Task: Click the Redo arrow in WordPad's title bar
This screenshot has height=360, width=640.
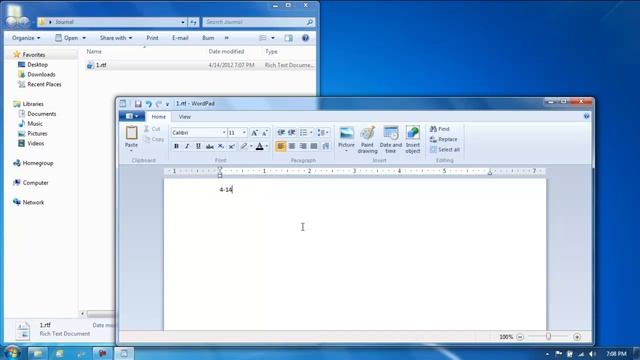Action: (158, 104)
